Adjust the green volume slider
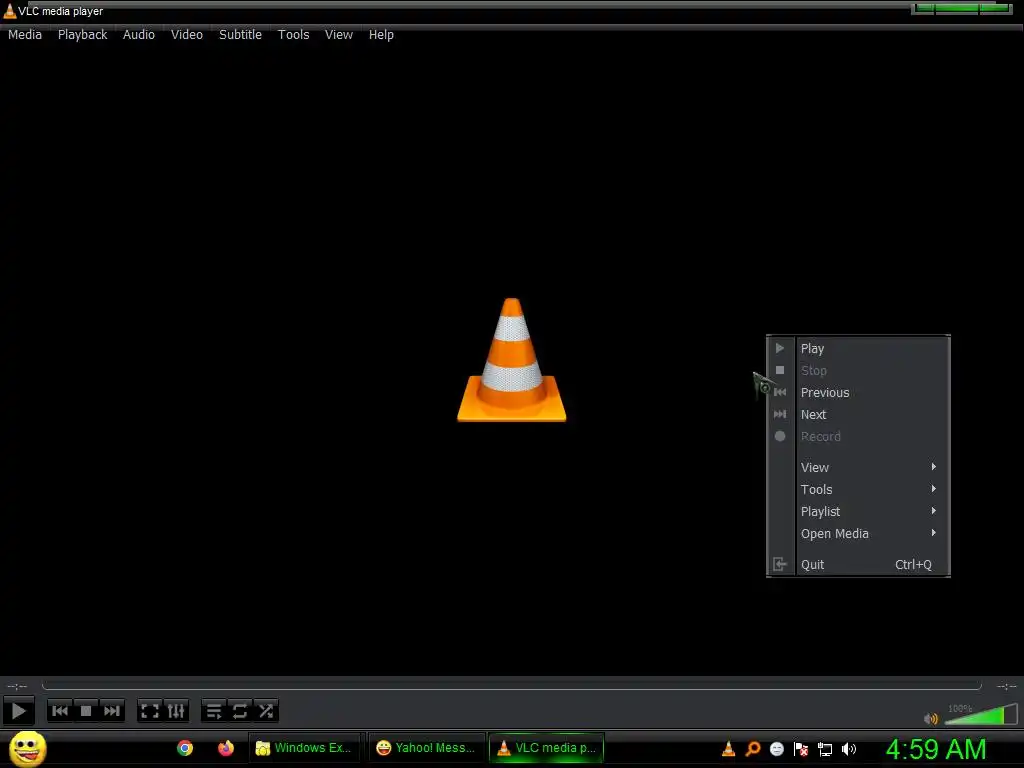The image size is (1024, 768). point(980,714)
